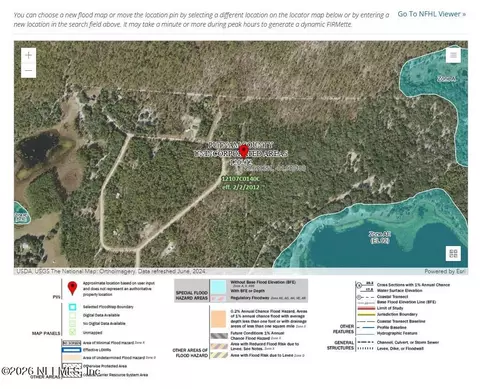The height and width of the screenshot is (389, 480).
Task: Click the Unmapped legend checkbox symbol
Action: pos(72,332)
